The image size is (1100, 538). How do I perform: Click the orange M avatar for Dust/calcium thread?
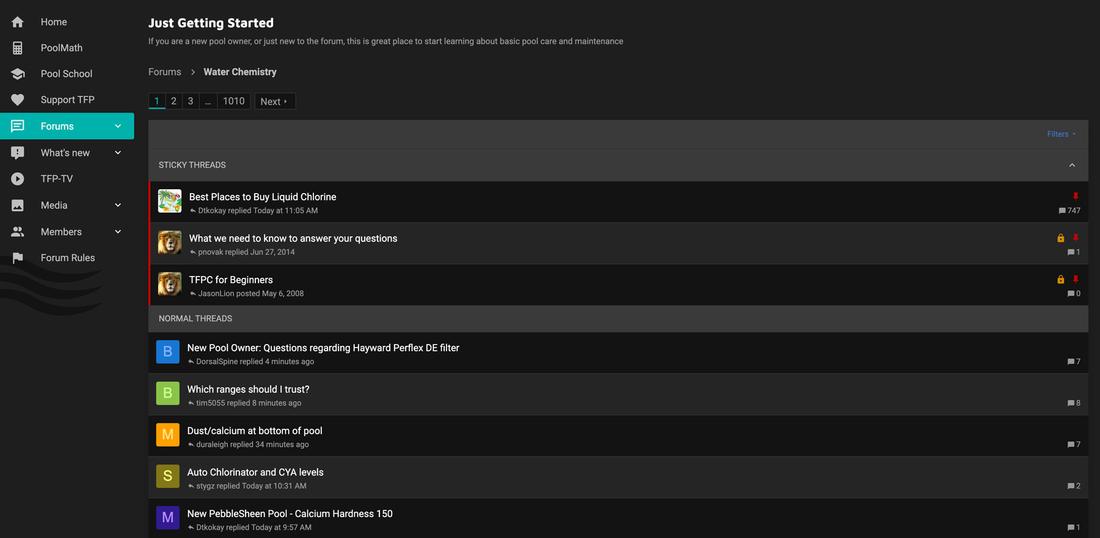pos(168,435)
